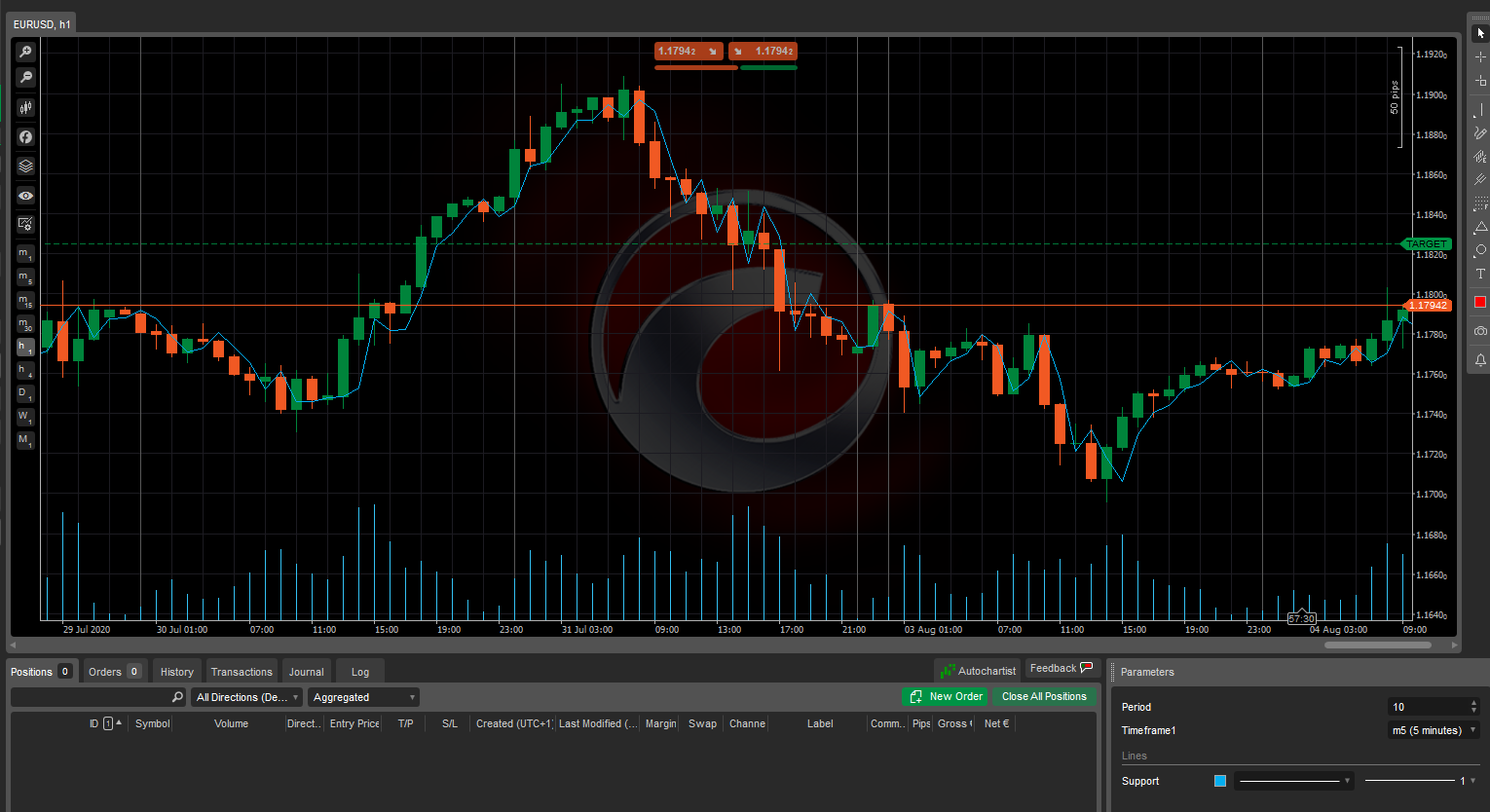Open the Orders tab

coord(115,672)
